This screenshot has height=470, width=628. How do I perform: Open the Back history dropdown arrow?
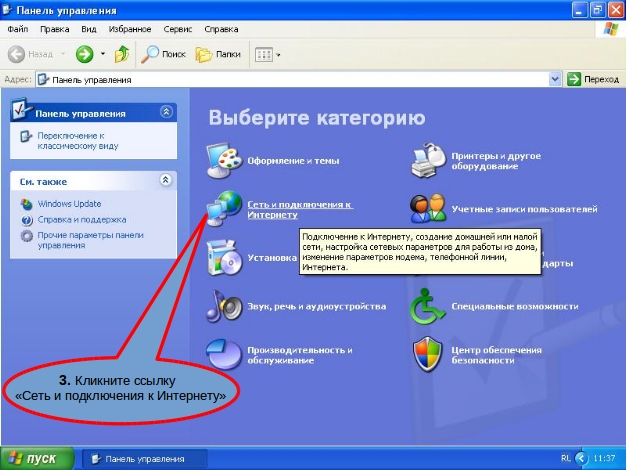pos(63,54)
